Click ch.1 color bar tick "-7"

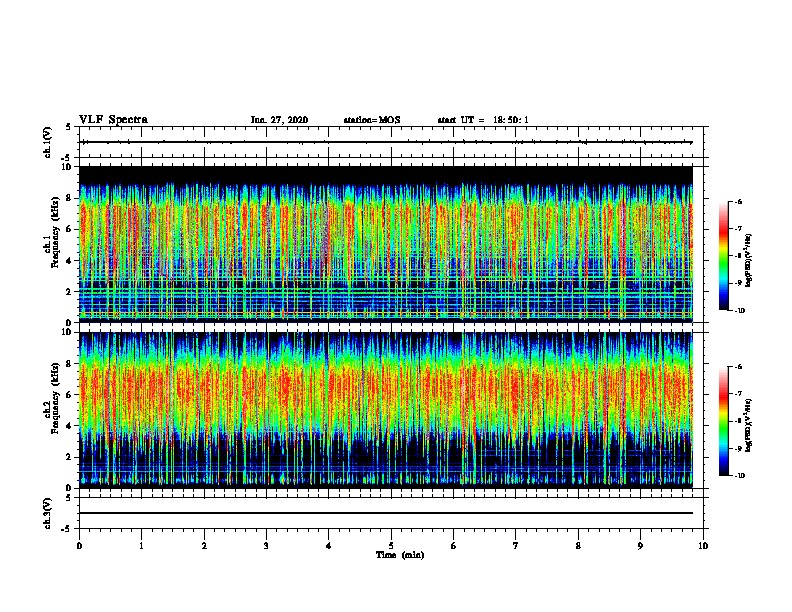click(x=738, y=229)
